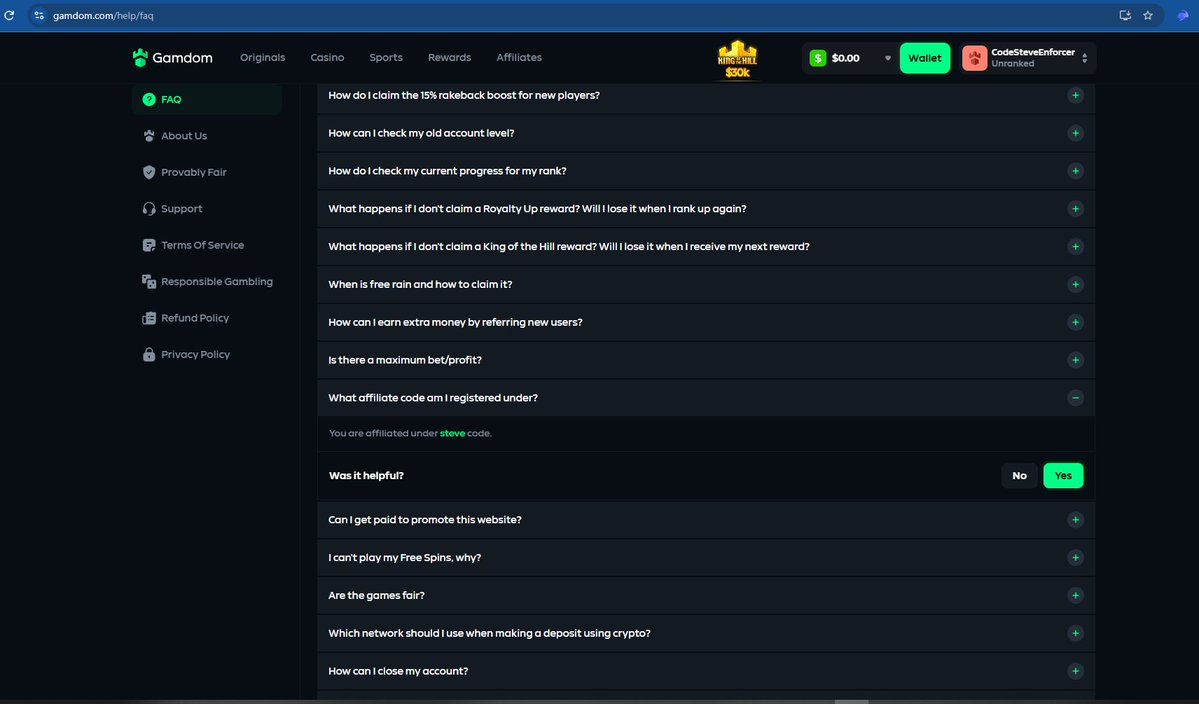The width and height of the screenshot is (1199, 704).
Task: Click the About Us sidebar icon
Action: 149,136
